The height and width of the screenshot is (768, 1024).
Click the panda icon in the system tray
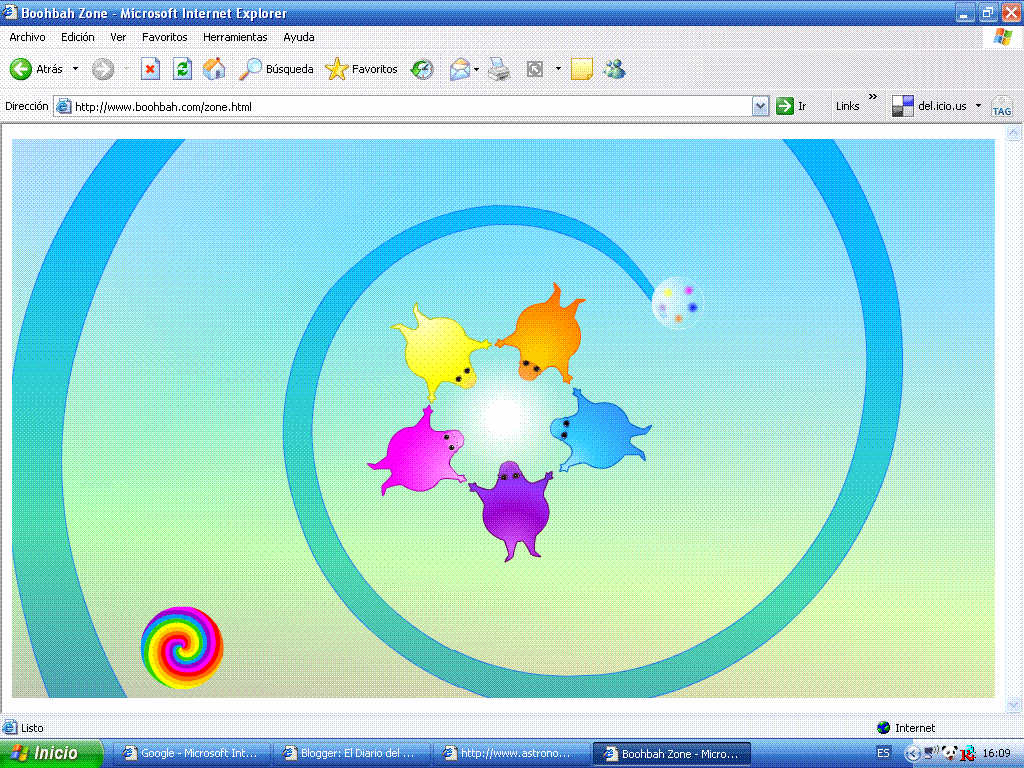point(949,753)
